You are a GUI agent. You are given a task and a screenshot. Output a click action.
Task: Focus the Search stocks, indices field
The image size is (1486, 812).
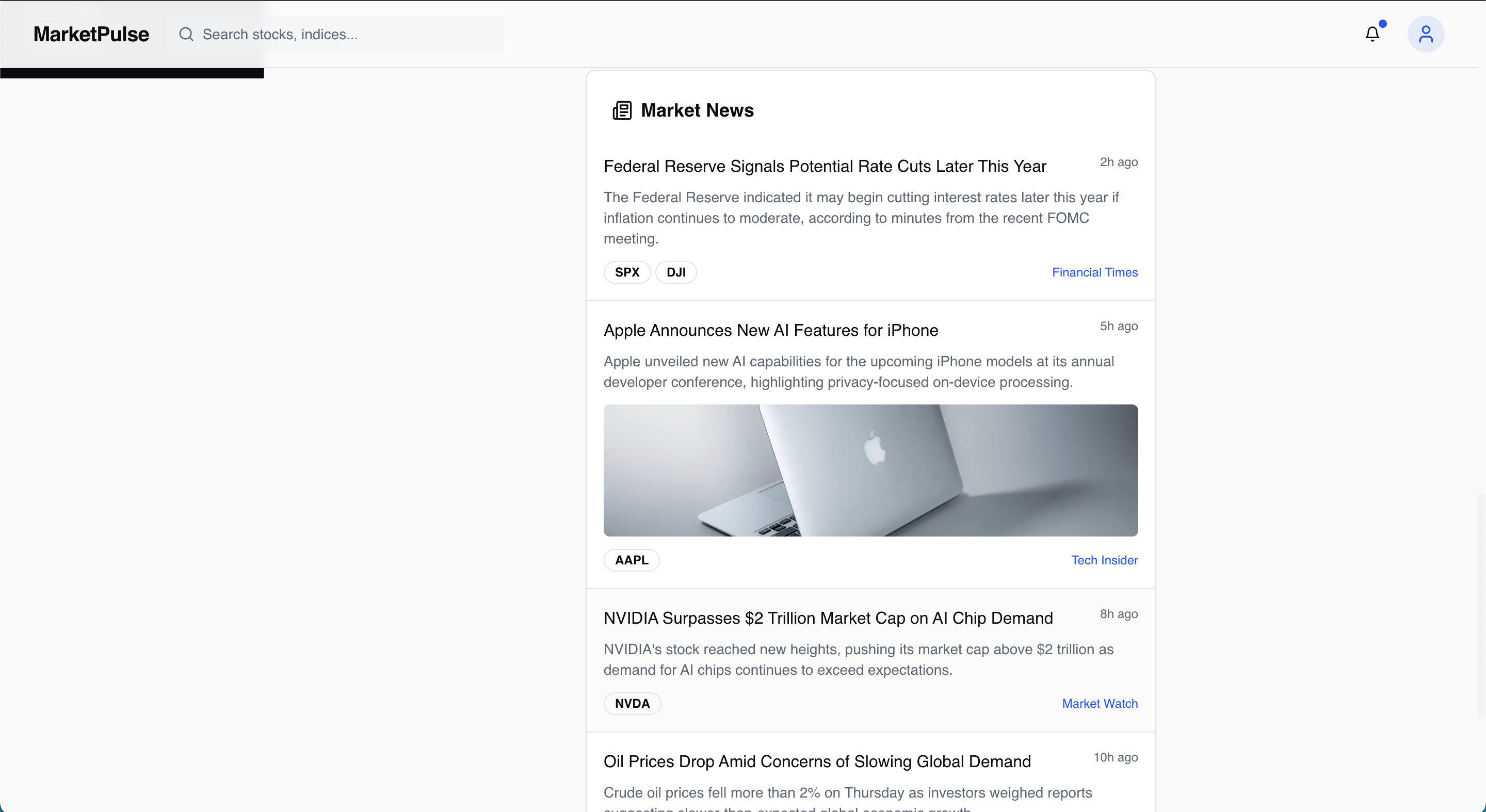point(346,34)
